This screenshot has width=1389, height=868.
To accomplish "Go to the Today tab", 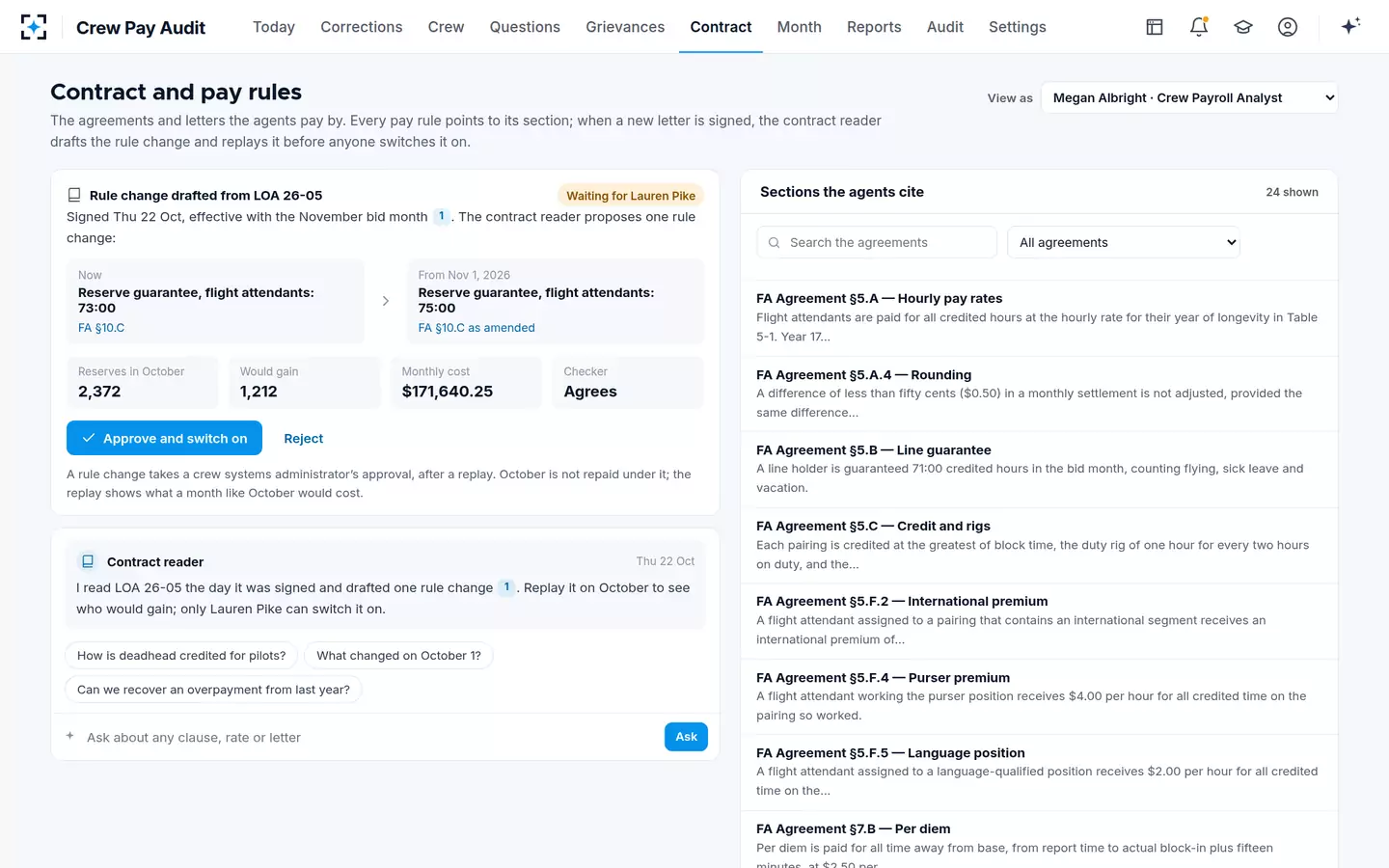I will 274,27.
